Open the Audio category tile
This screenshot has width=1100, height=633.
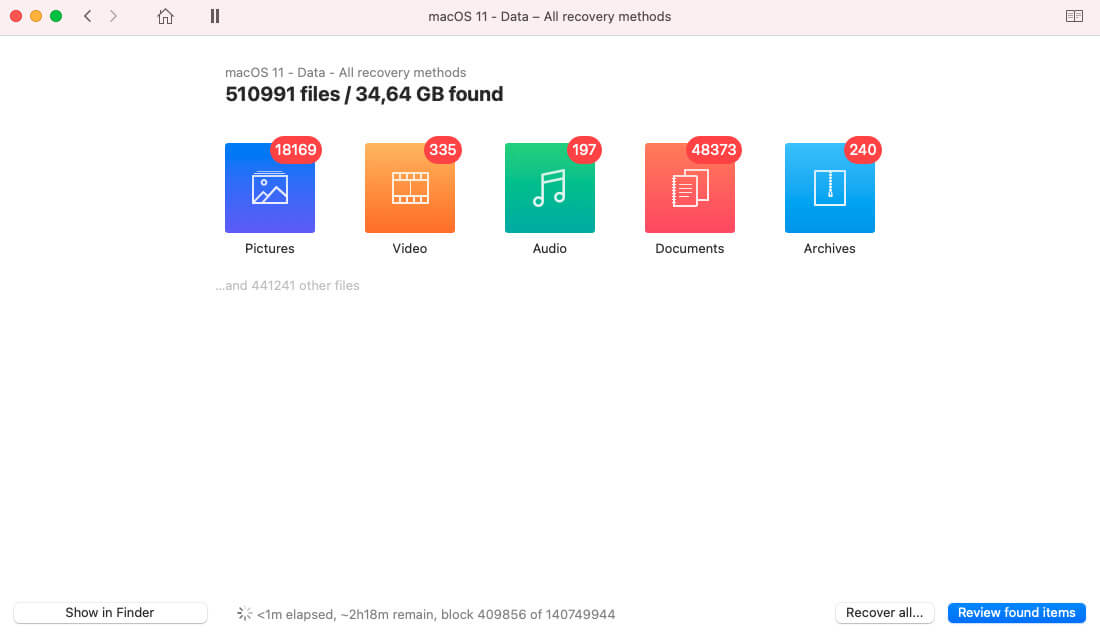click(x=549, y=188)
